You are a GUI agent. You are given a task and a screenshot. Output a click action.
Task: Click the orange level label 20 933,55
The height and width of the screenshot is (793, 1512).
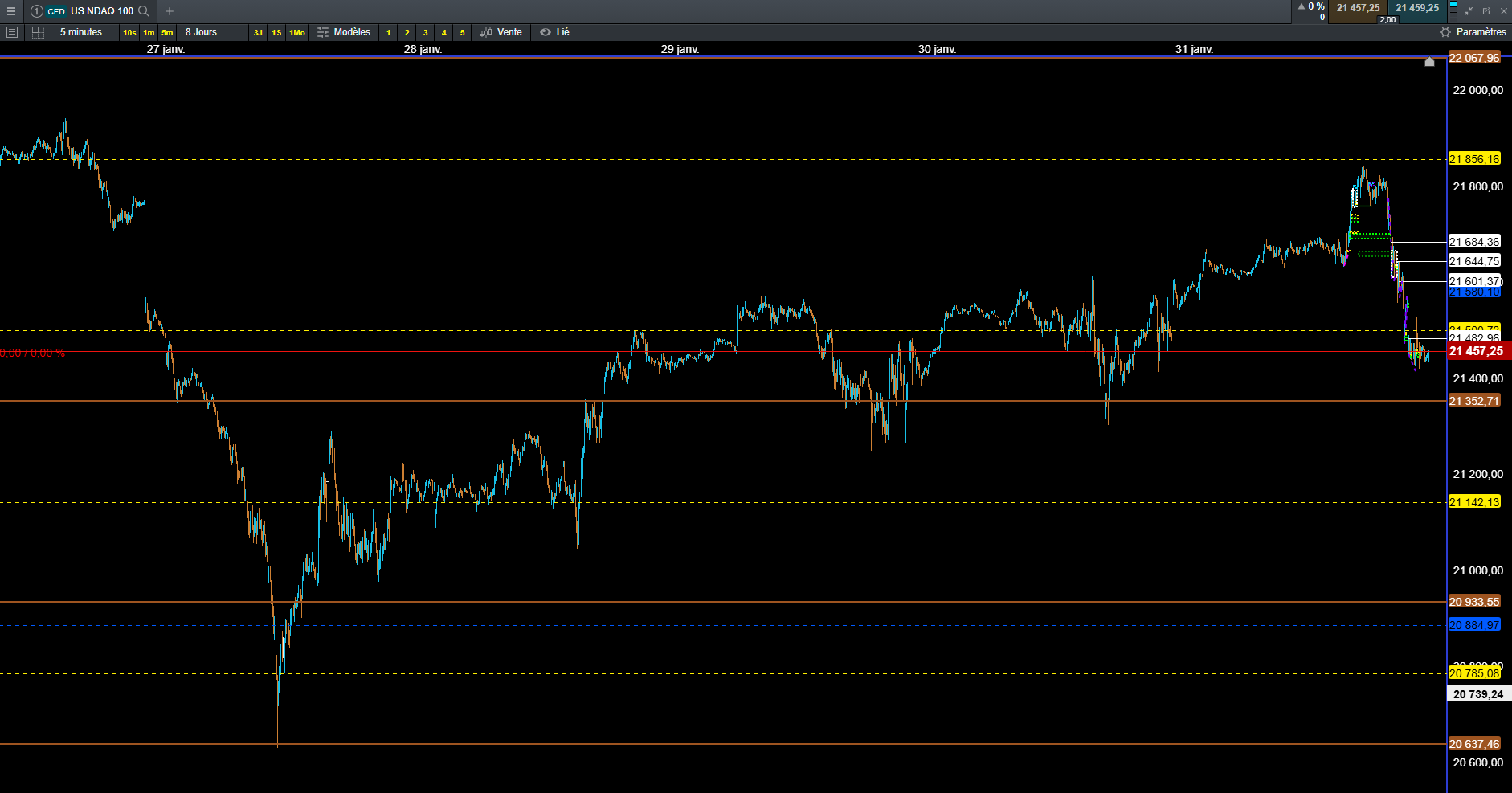(1474, 602)
